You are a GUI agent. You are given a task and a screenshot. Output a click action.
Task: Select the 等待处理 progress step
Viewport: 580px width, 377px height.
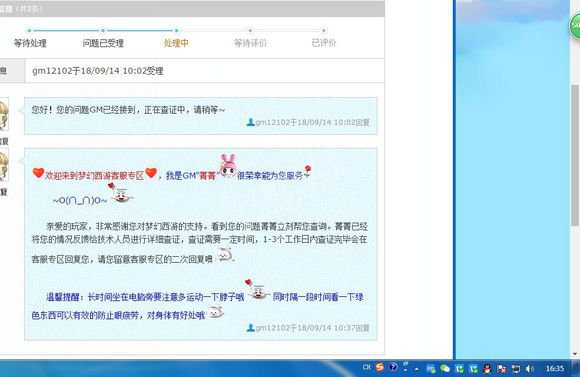[30, 43]
